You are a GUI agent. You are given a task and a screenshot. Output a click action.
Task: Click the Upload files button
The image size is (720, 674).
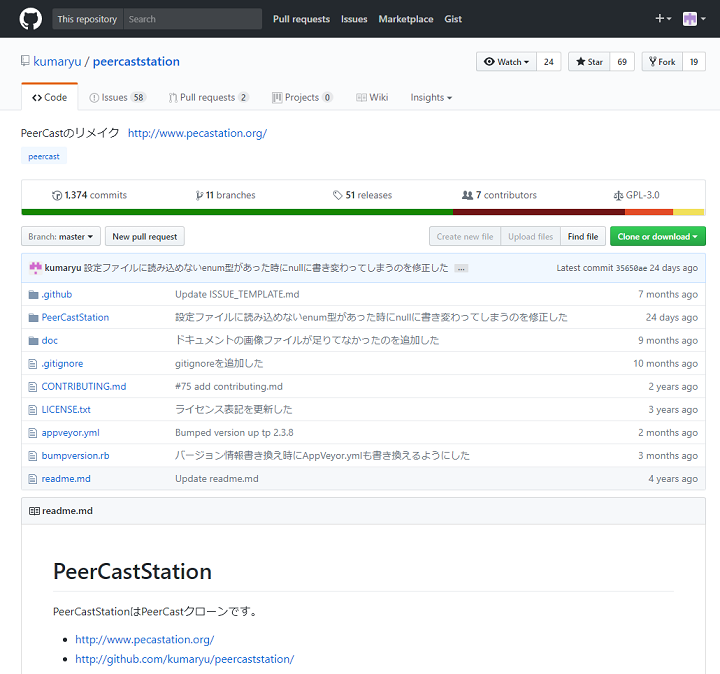530,236
